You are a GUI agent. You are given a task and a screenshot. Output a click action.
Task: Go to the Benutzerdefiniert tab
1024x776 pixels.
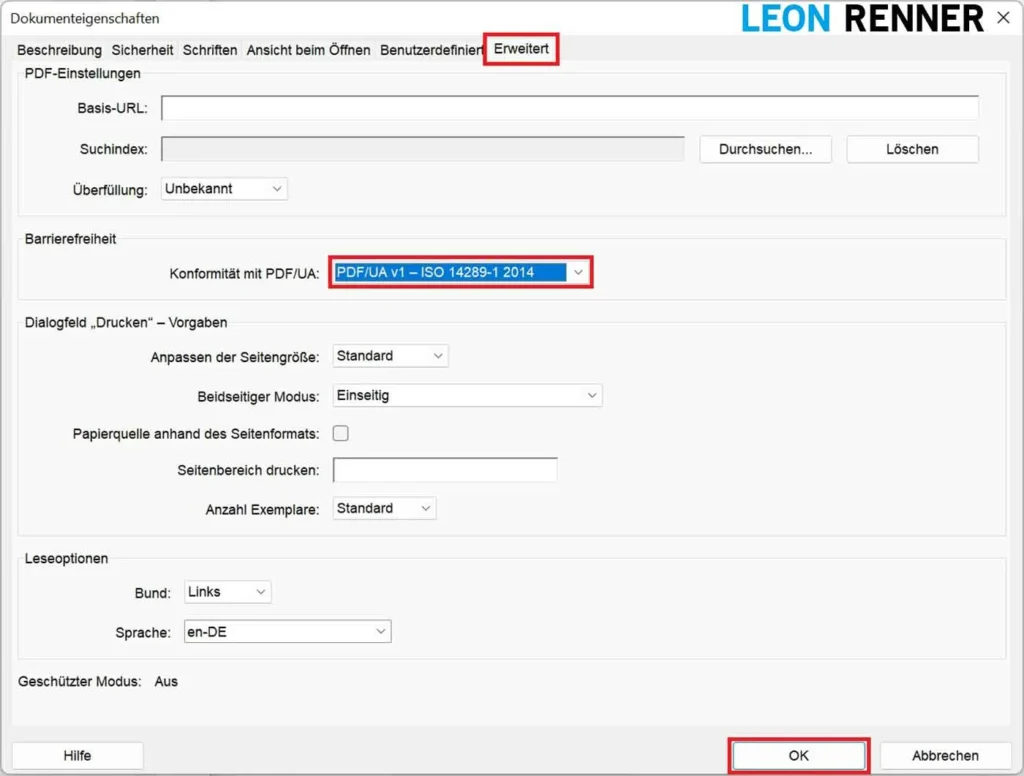431,50
